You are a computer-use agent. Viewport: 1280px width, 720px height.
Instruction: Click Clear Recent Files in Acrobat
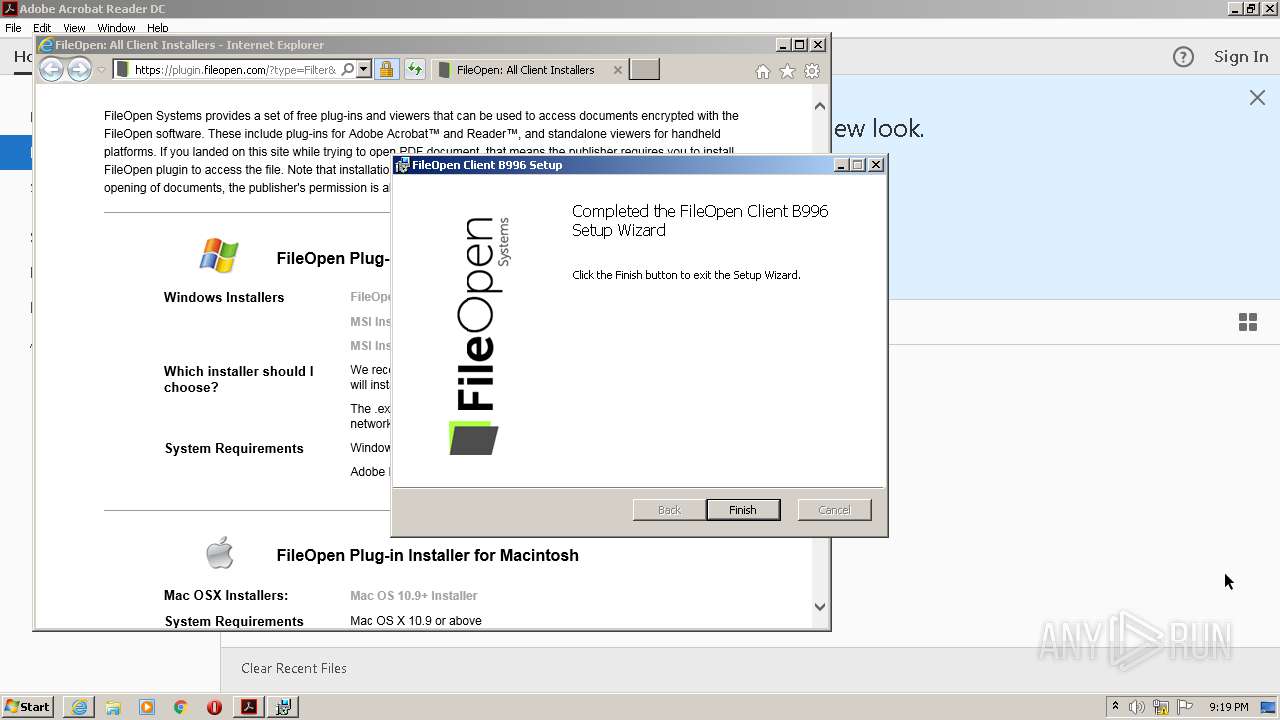click(x=294, y=668)
